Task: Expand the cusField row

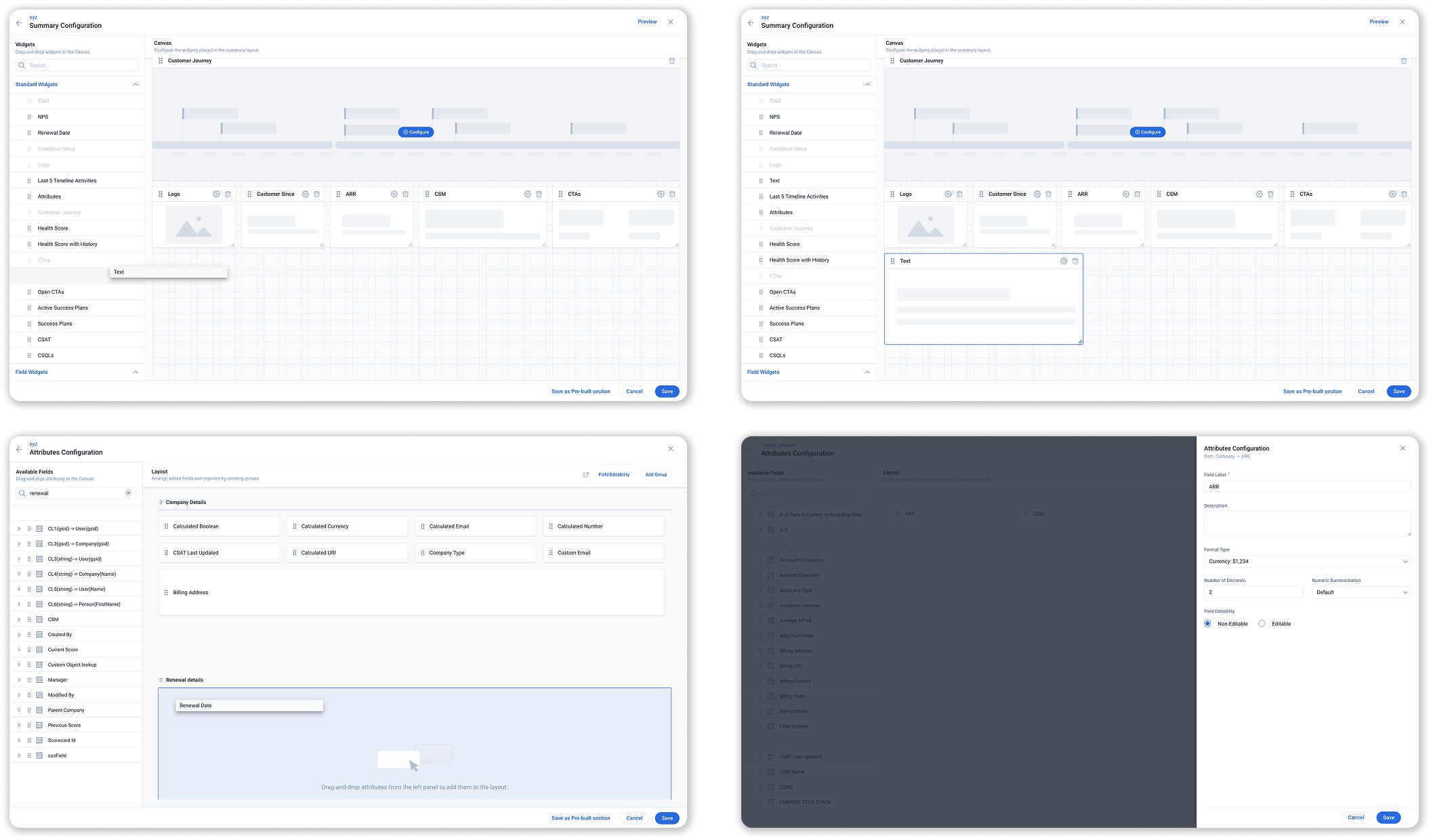Action: click(x=19, y=756)
